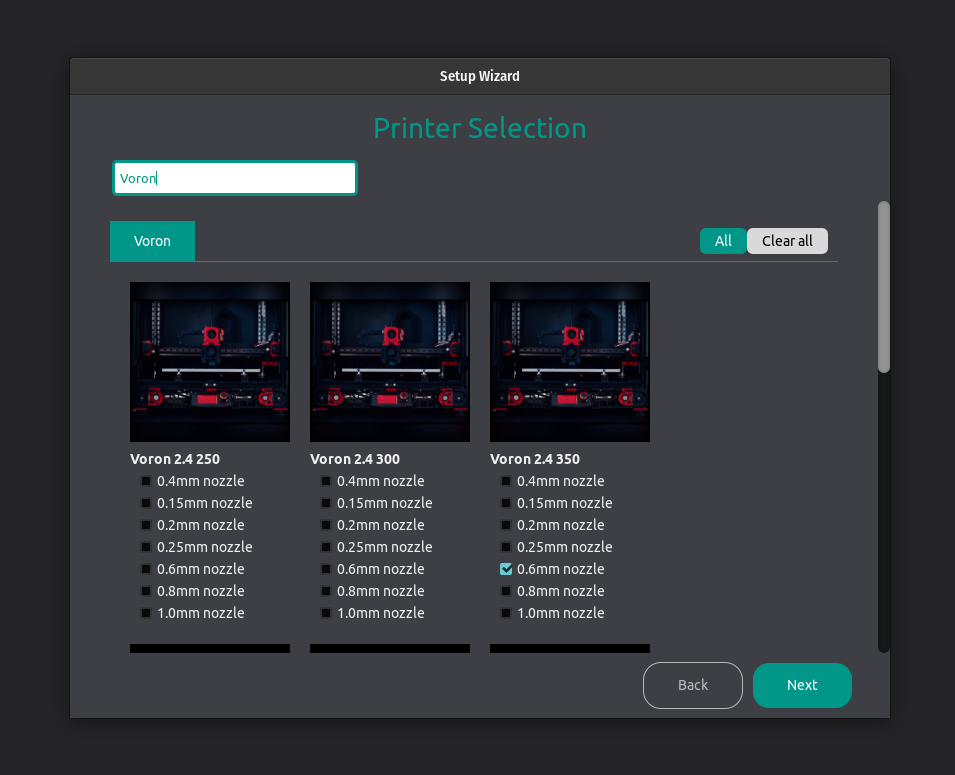
Task: Check the 0.4mm nozzle for Voron 2.4 250
Action: (x=146, y=481)
